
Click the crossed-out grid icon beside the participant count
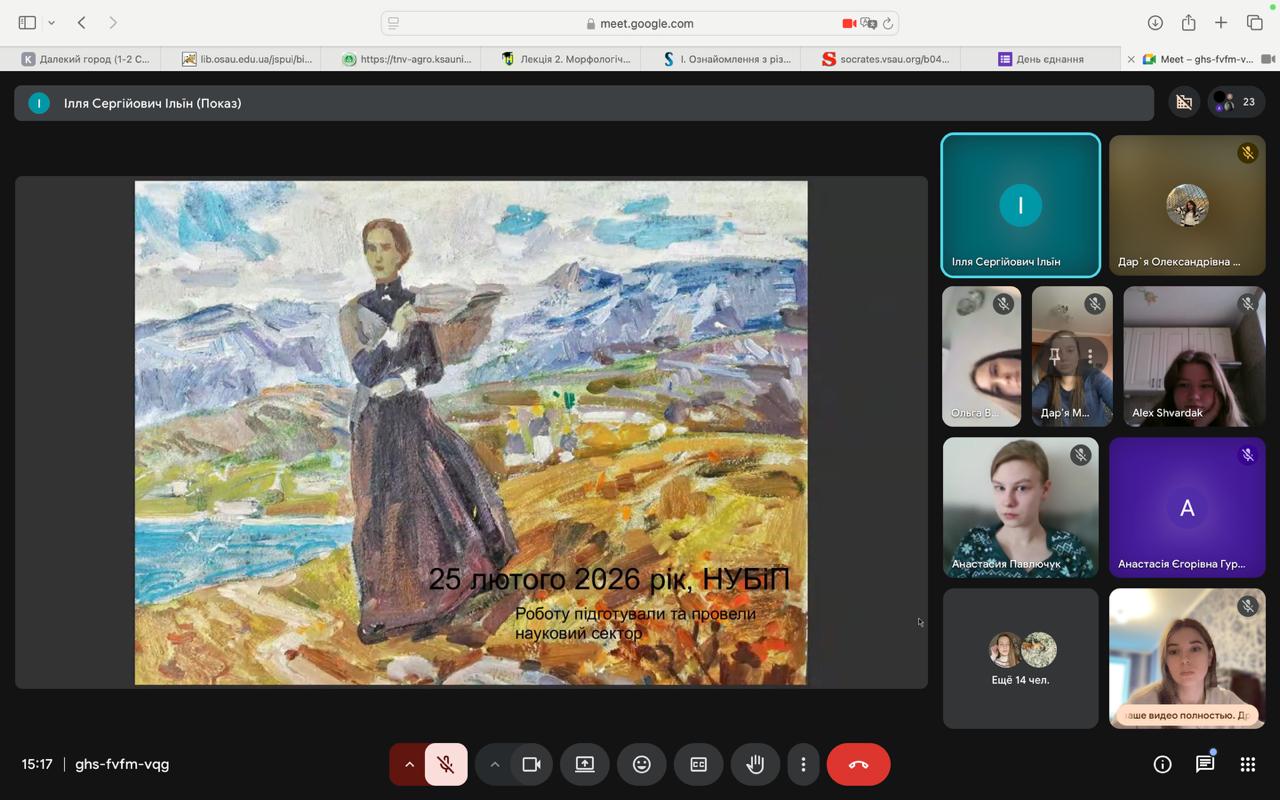tap(1184, 102)
